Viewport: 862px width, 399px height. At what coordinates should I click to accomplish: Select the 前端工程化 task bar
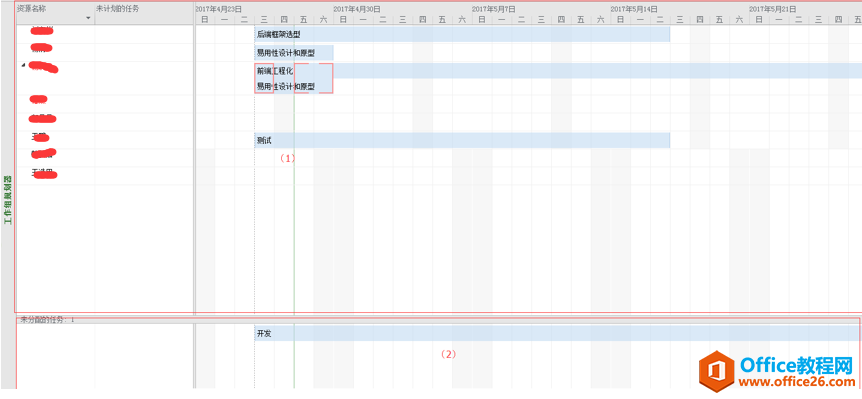(x=558, y=71)
